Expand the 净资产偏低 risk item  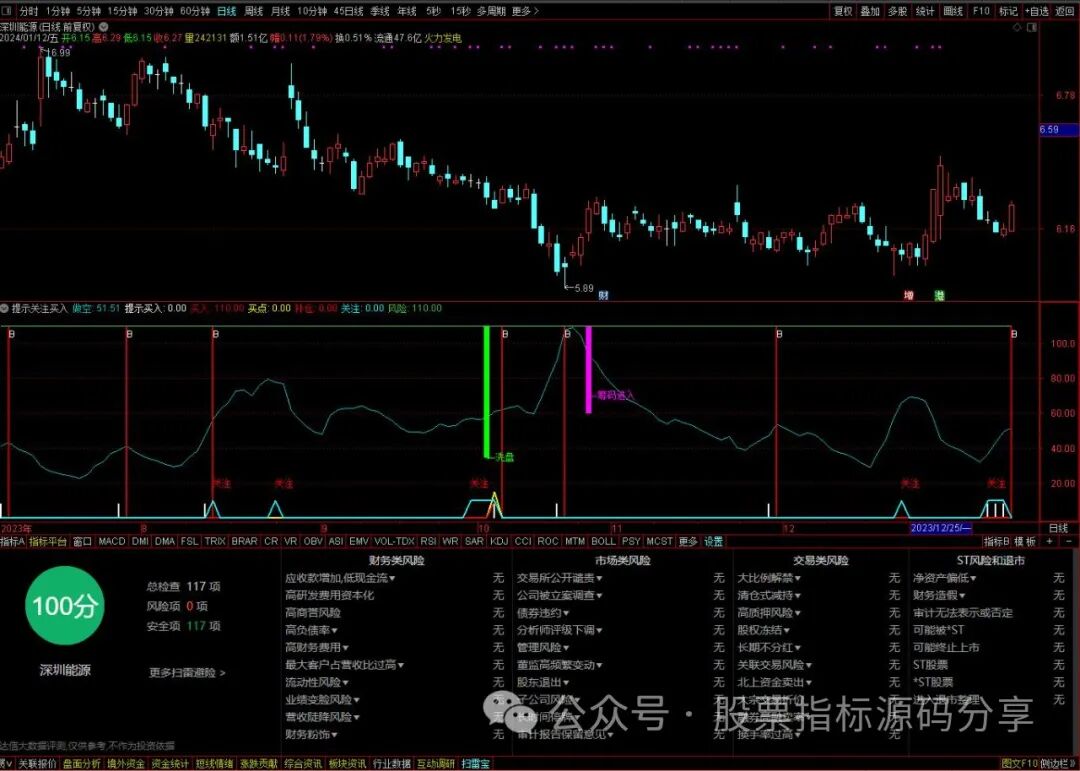pyautogui.click(x=945, y=578)
